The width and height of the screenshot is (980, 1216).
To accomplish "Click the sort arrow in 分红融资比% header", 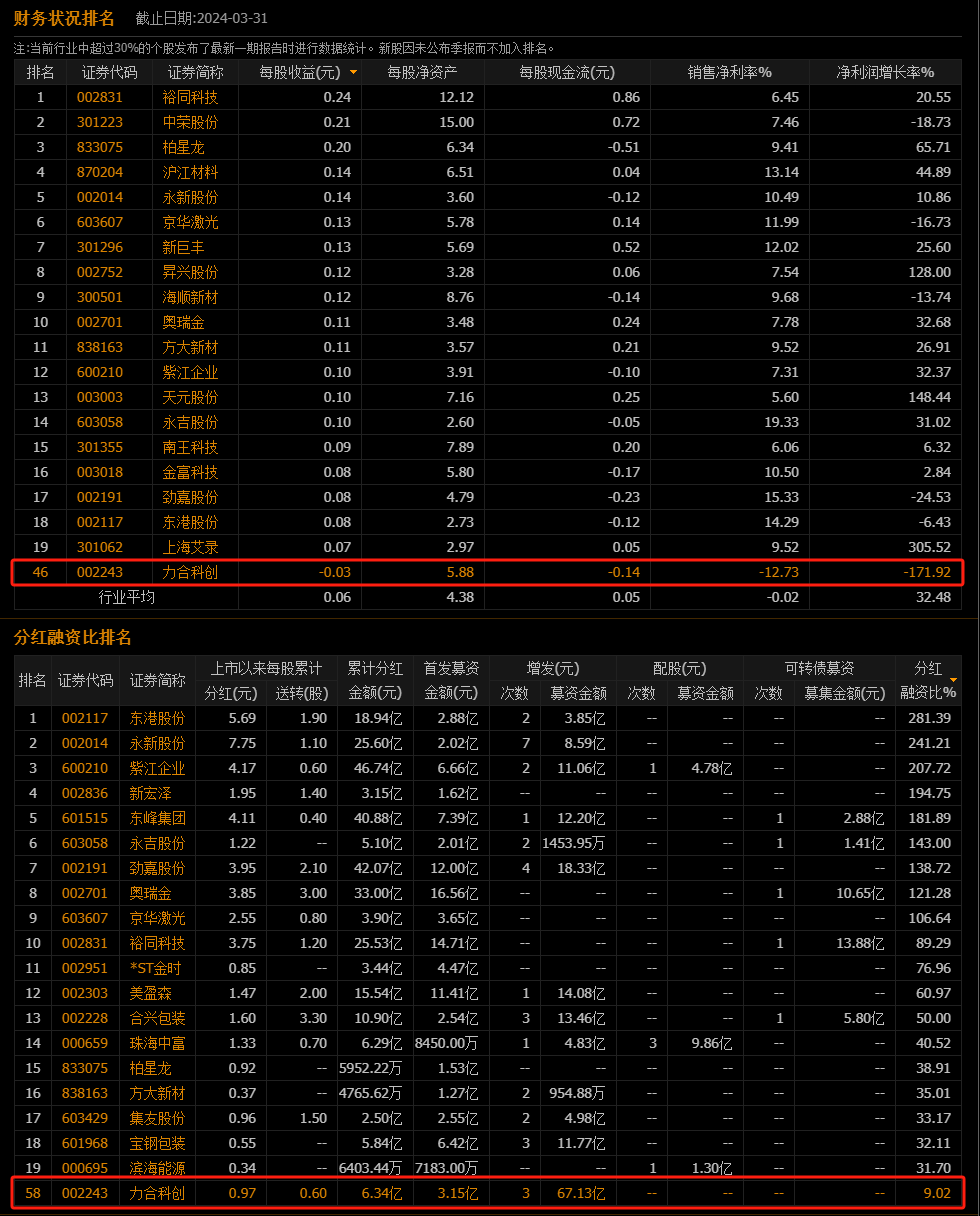I will [953, 680].
